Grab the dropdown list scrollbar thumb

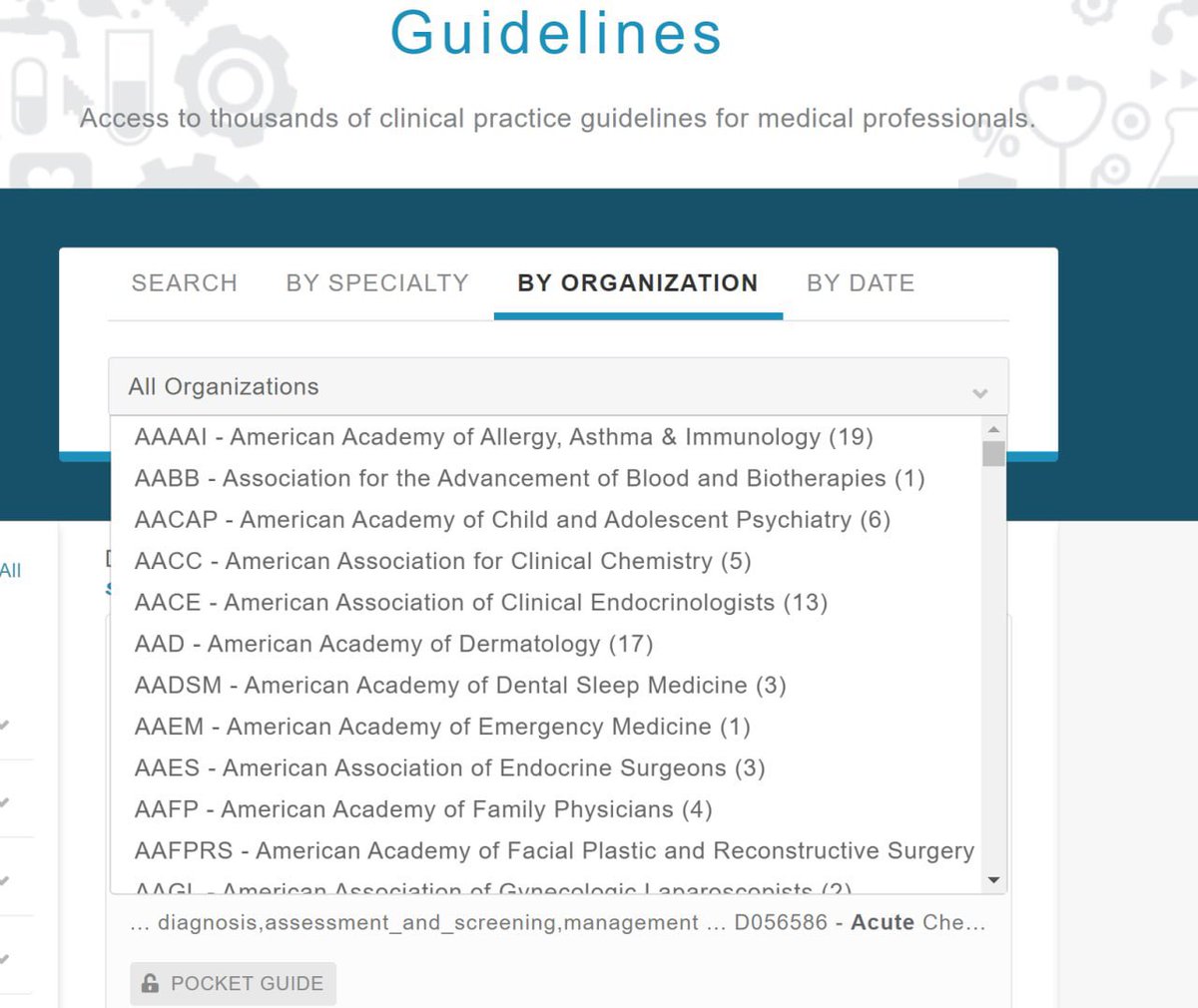[993, 454]
